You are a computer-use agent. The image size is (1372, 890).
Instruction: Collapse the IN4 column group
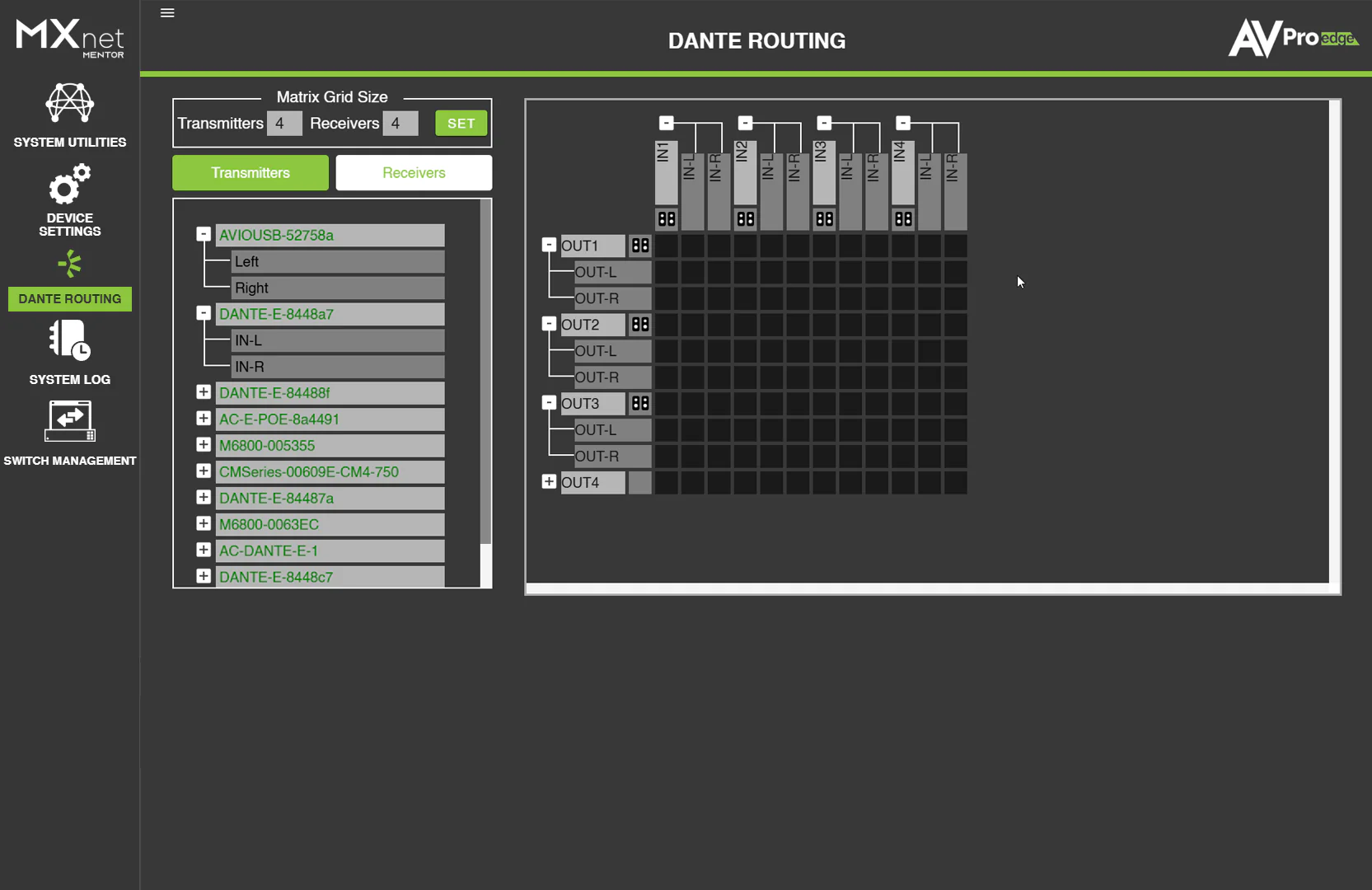[x=903, y=123]
